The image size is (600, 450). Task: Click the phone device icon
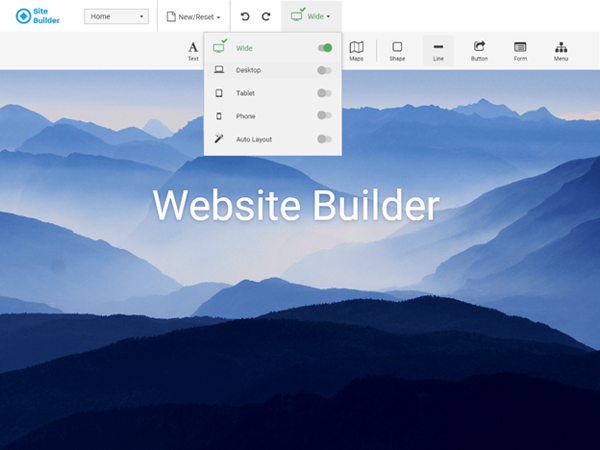click(219, 116)
